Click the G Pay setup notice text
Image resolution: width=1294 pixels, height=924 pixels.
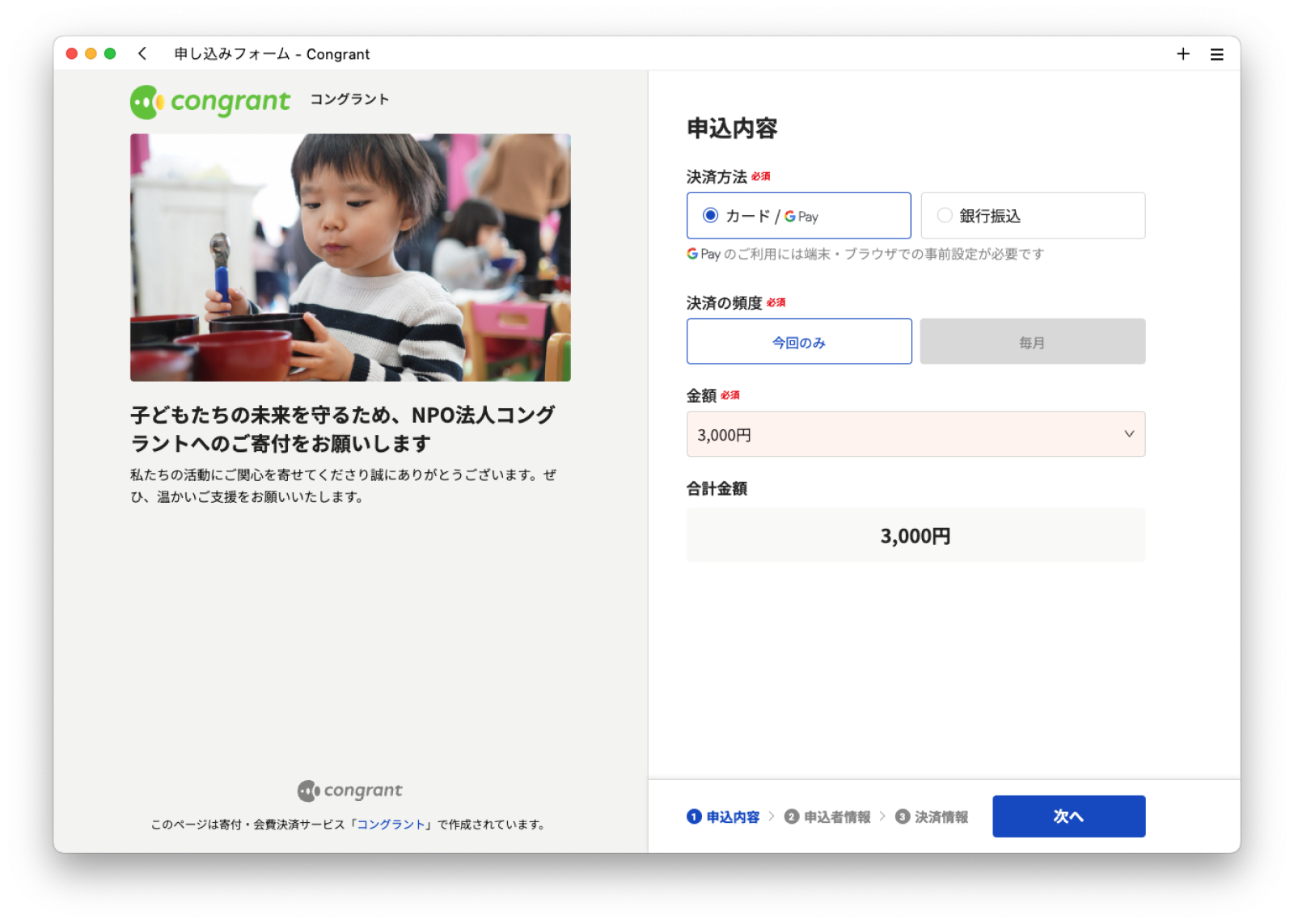[x=865, y=254]
